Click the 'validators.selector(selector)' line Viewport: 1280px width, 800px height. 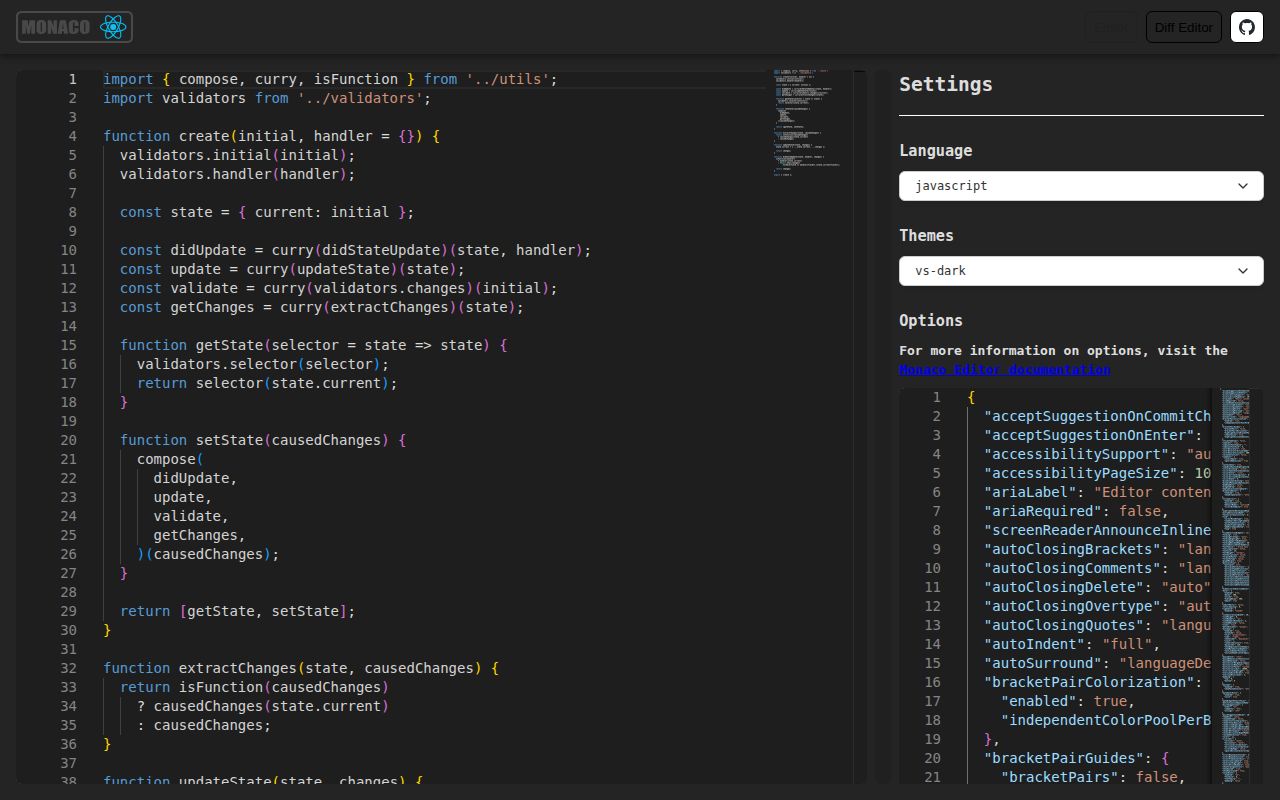[x=262, y=364]
